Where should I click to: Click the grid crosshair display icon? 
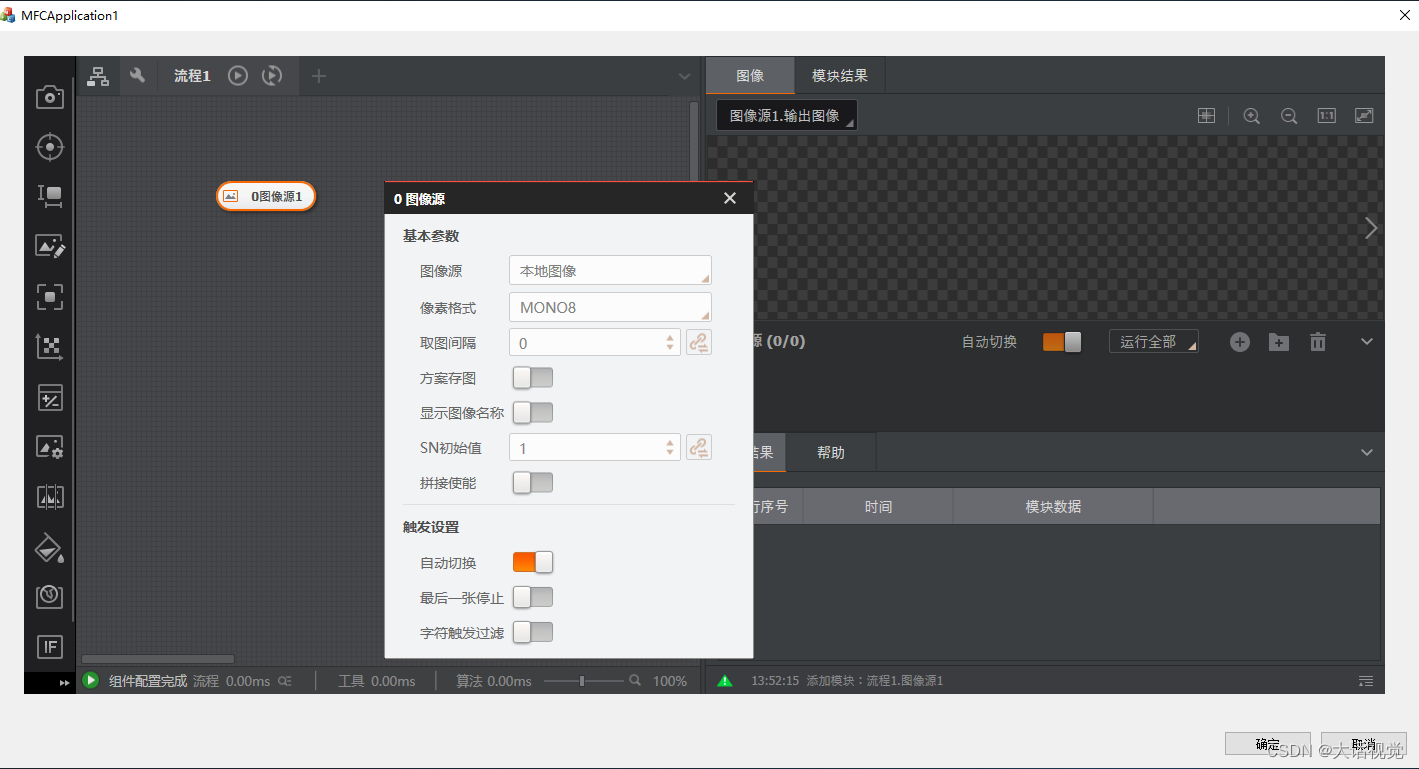point(1207,116)
